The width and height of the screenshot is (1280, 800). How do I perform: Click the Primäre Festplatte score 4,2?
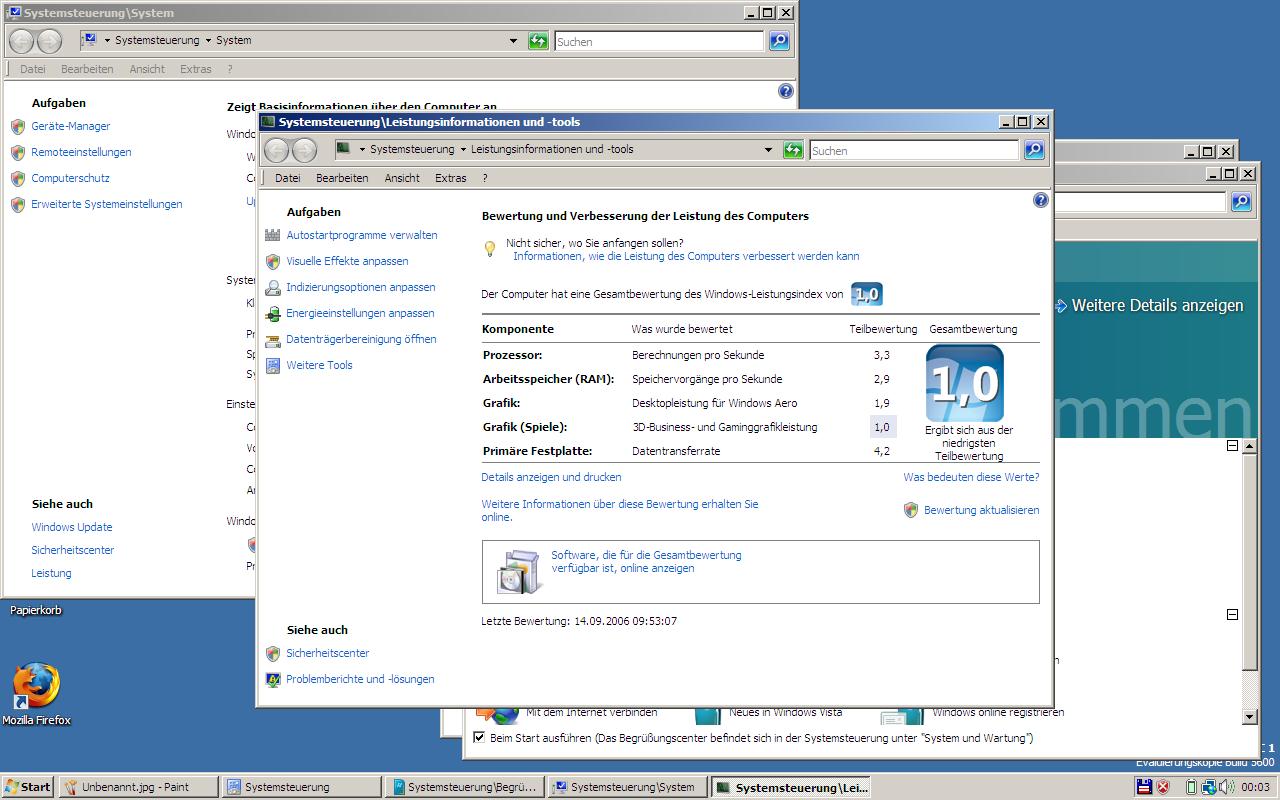coord(882,451)
